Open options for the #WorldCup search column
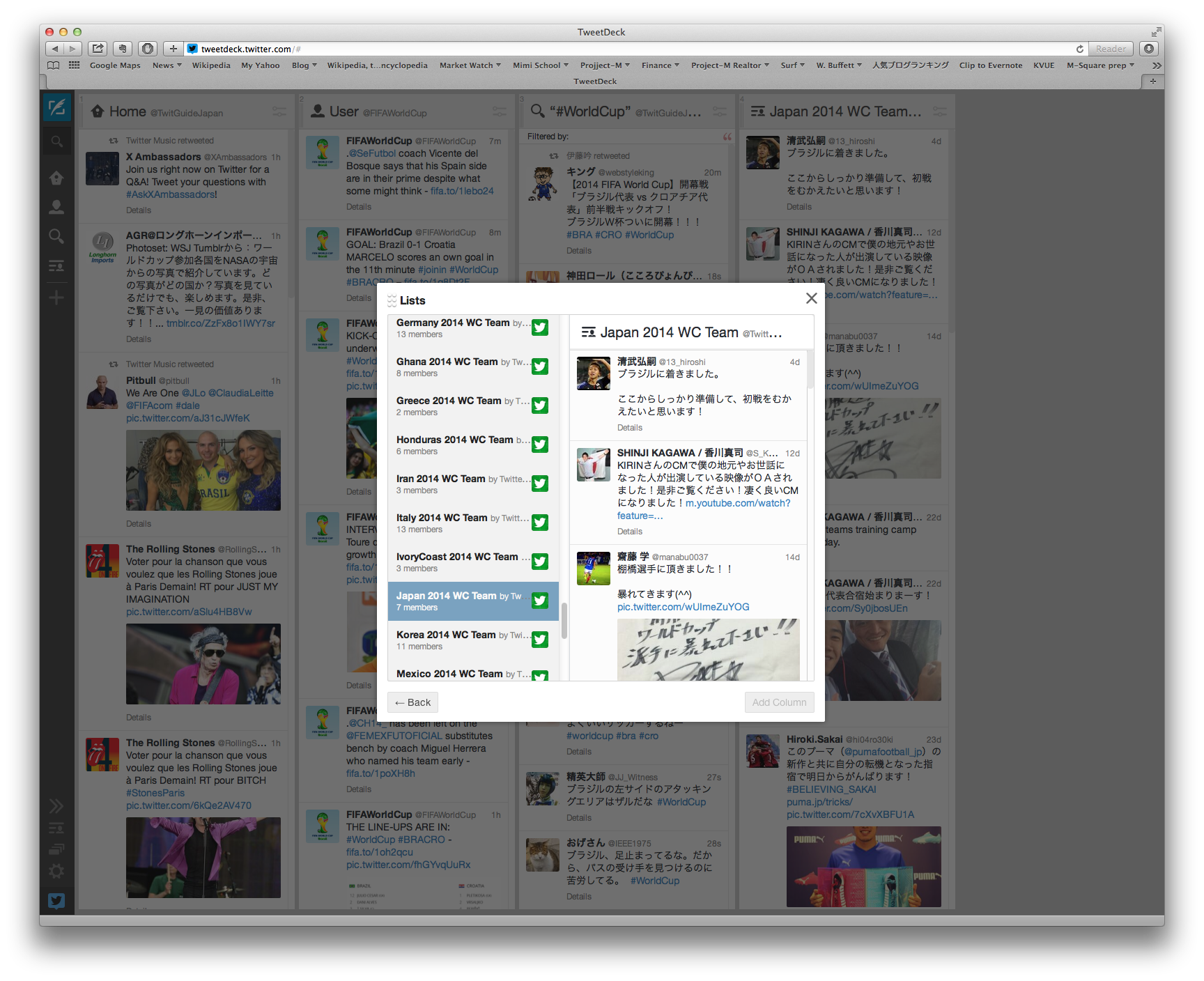Image resolution: width=1204 pixels, height=981 pixels. [719, 111]
